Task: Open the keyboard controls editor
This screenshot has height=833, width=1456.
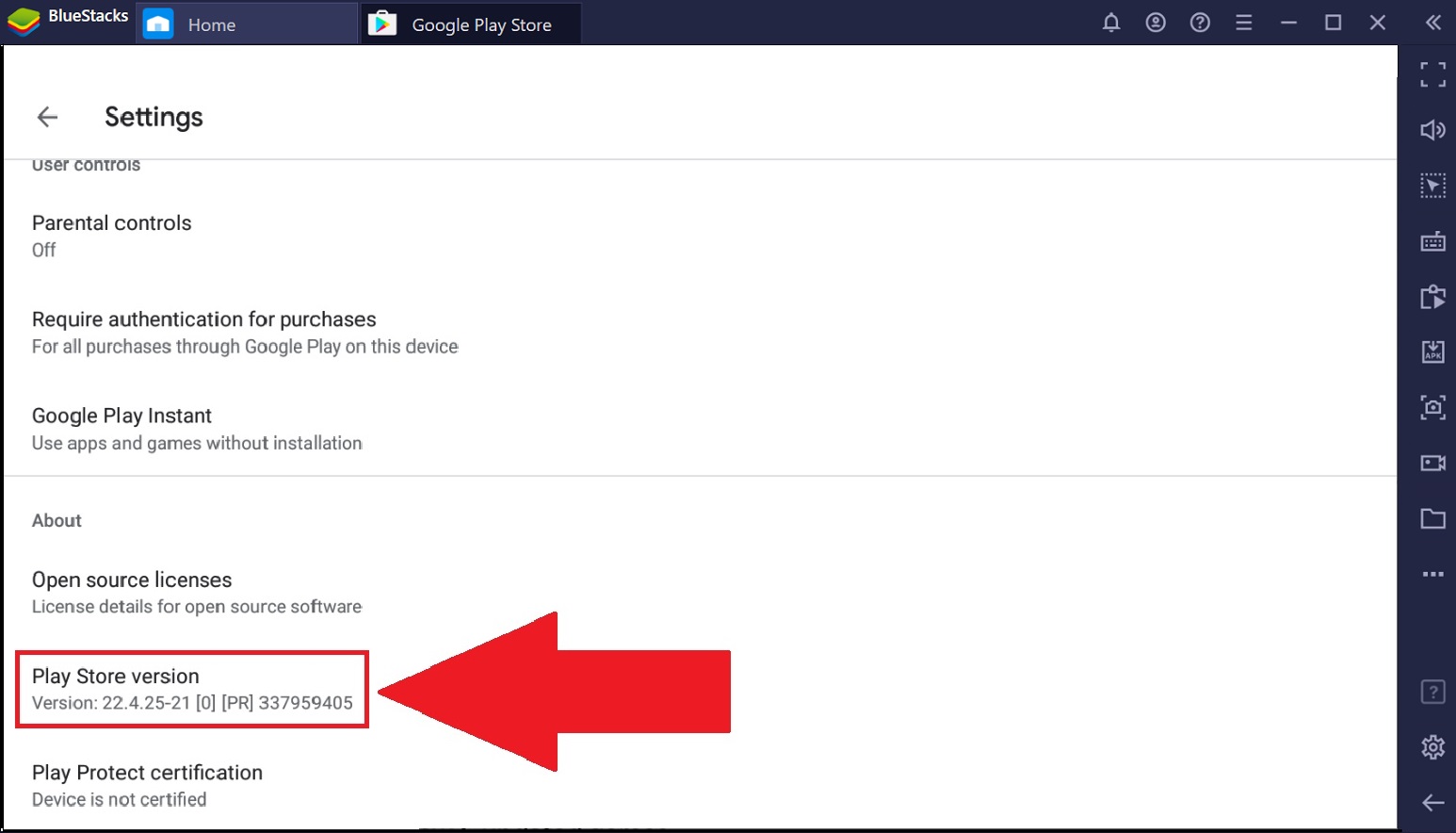Action: 1432,241
